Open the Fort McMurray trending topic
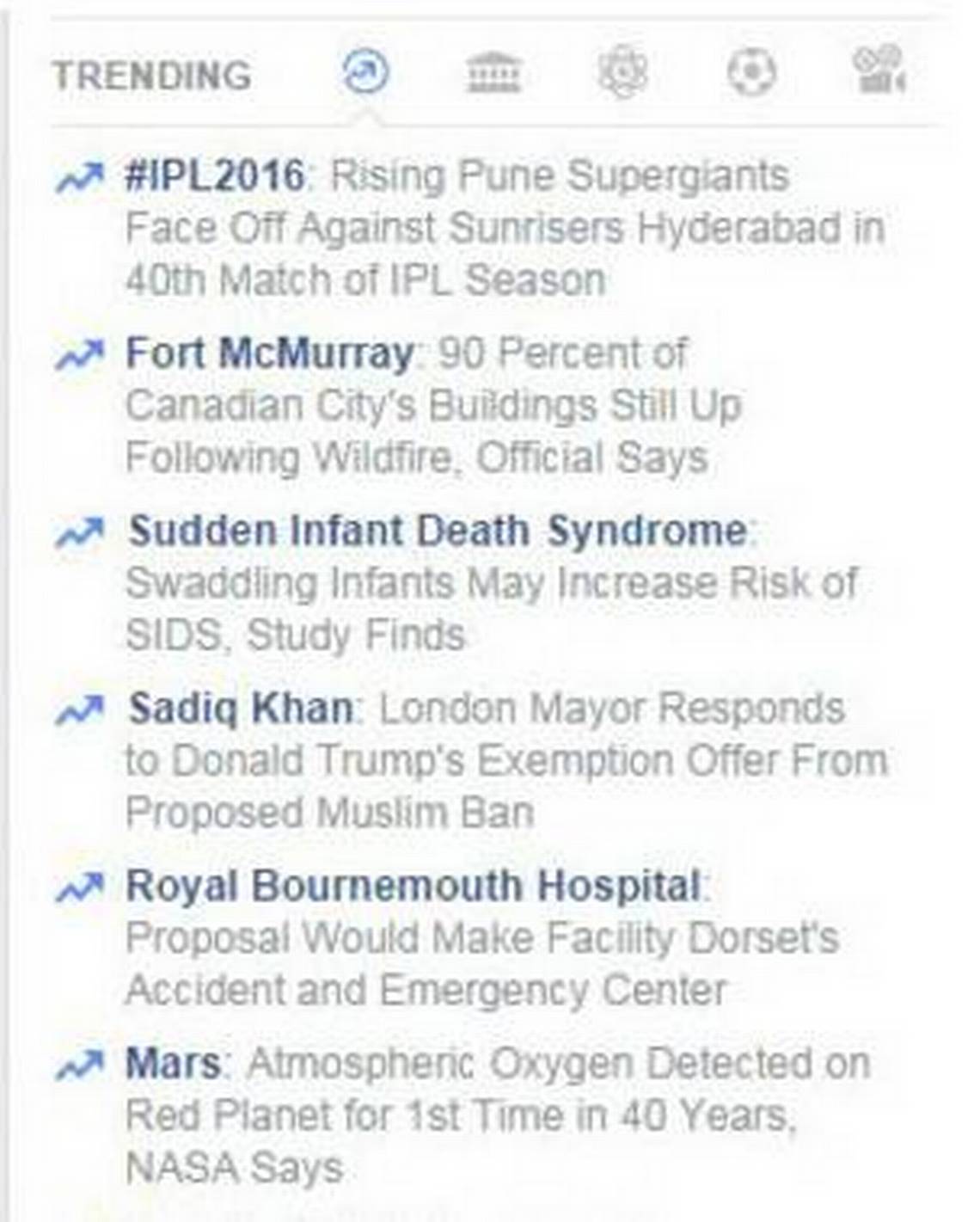 [x=269, y=353]
